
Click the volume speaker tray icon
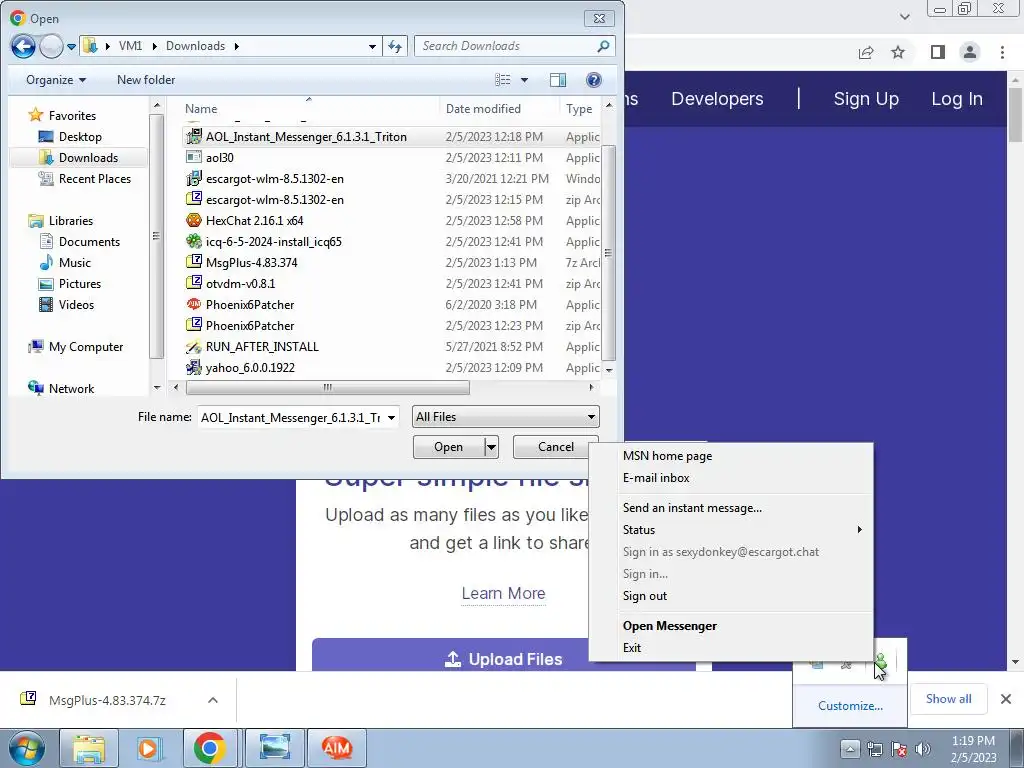[x=923, y=749]
